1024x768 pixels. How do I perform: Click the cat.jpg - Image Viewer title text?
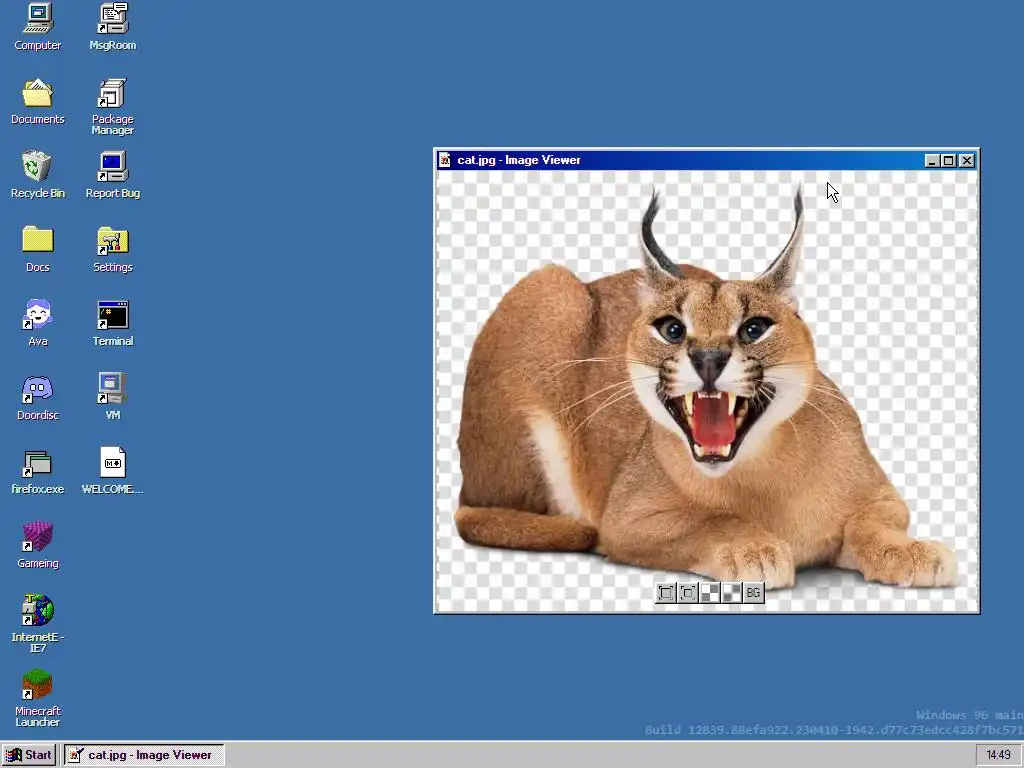[519, 160]
